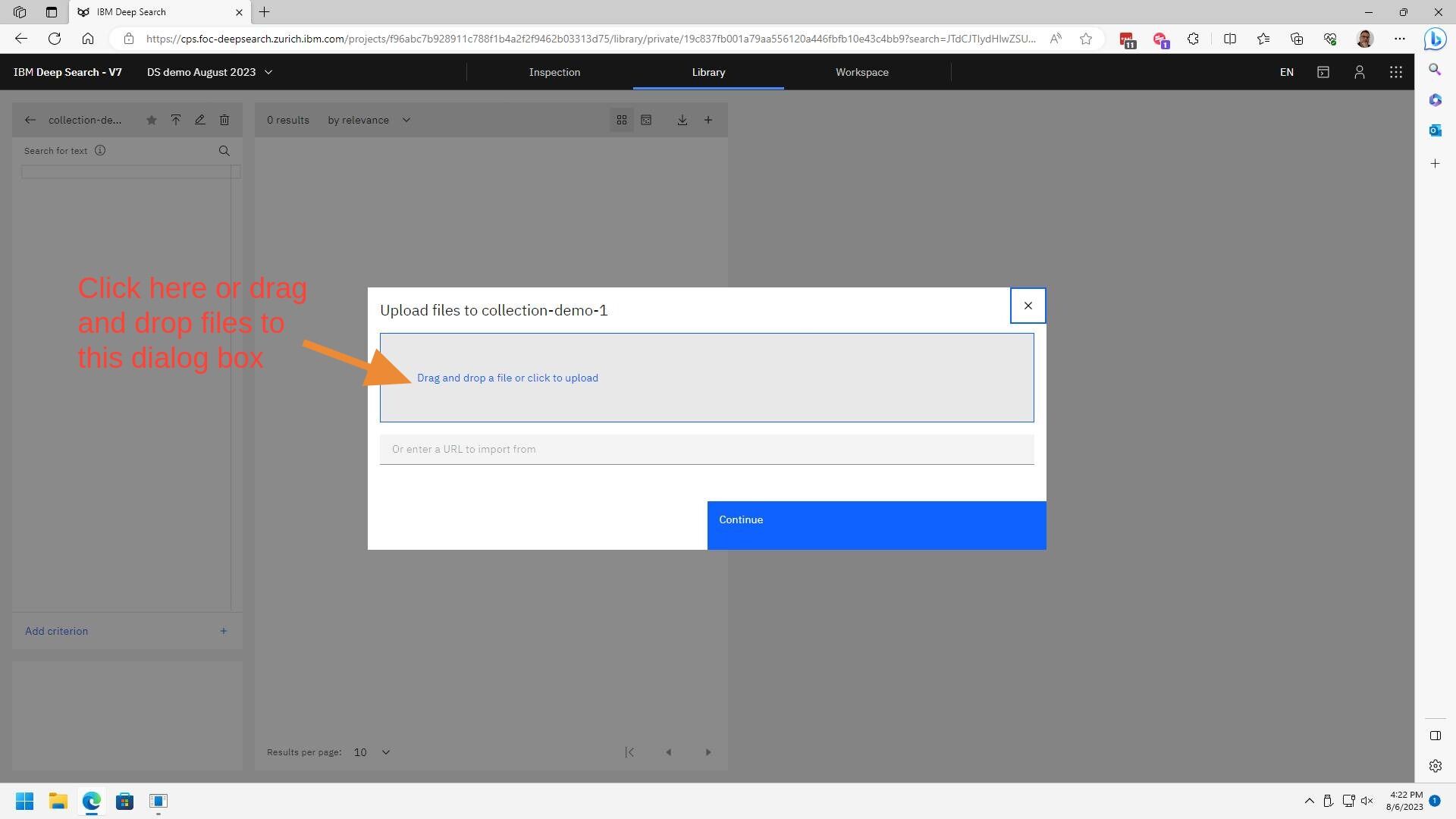Switch to table view of results
Screen dimensions: 1456x819
646,120
